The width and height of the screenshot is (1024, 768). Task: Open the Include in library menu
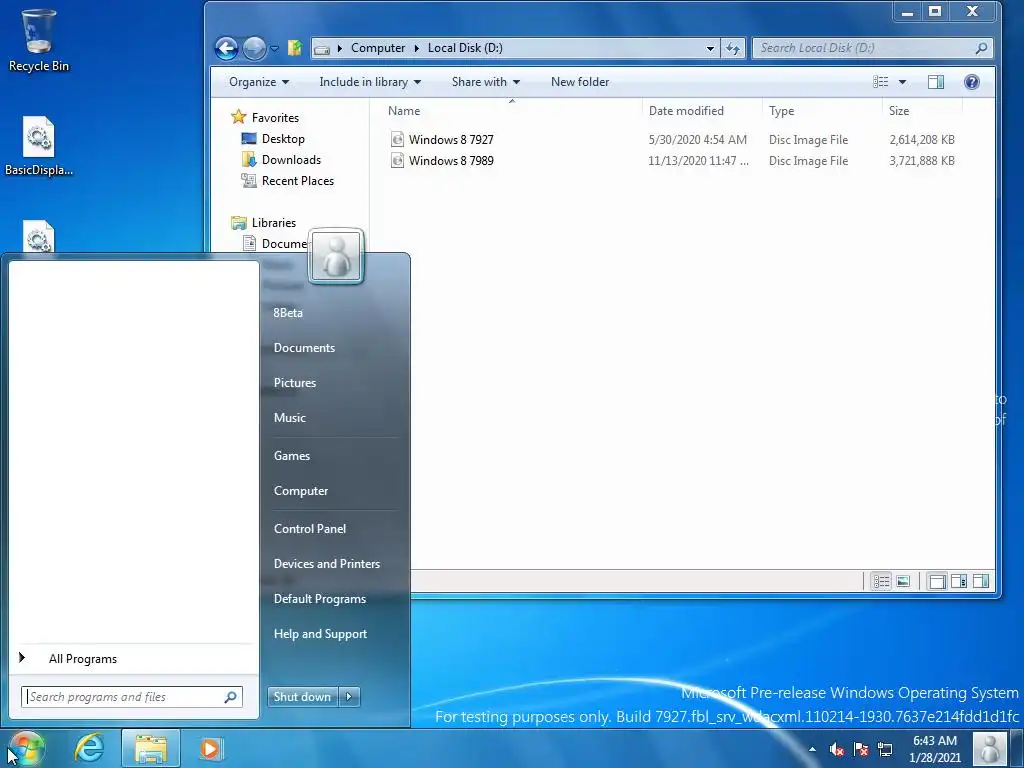(x=370, y=82)
